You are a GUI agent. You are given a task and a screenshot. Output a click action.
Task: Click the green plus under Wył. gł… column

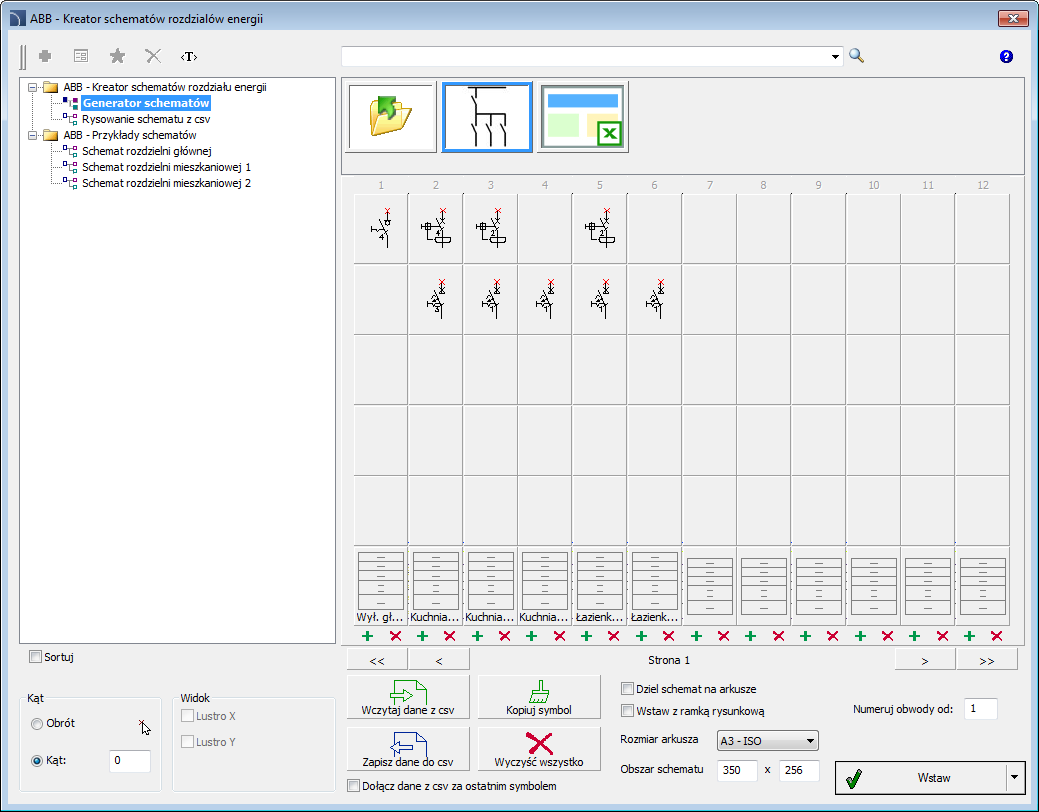click(368, 636)
